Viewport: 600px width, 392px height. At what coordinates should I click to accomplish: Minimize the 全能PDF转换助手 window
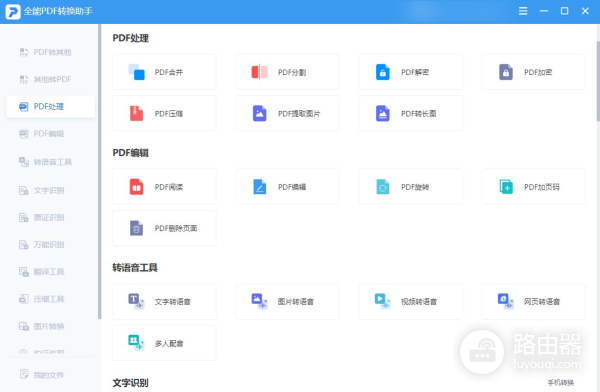click(544, 11)
